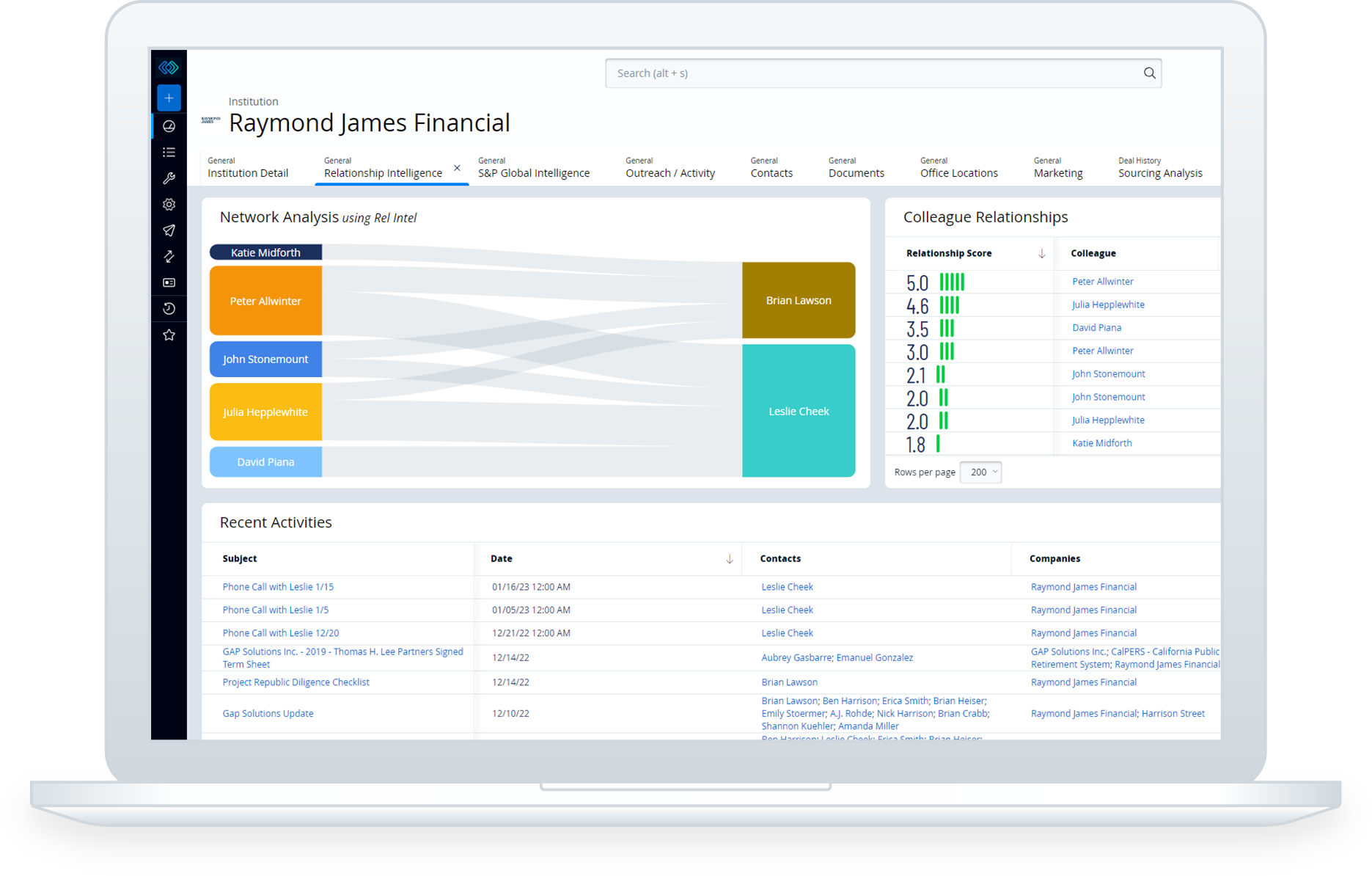1372x876 pixels.
Task: Toggle sorting on the Date column
Action: pyautogui.click(x=730, y=558)
